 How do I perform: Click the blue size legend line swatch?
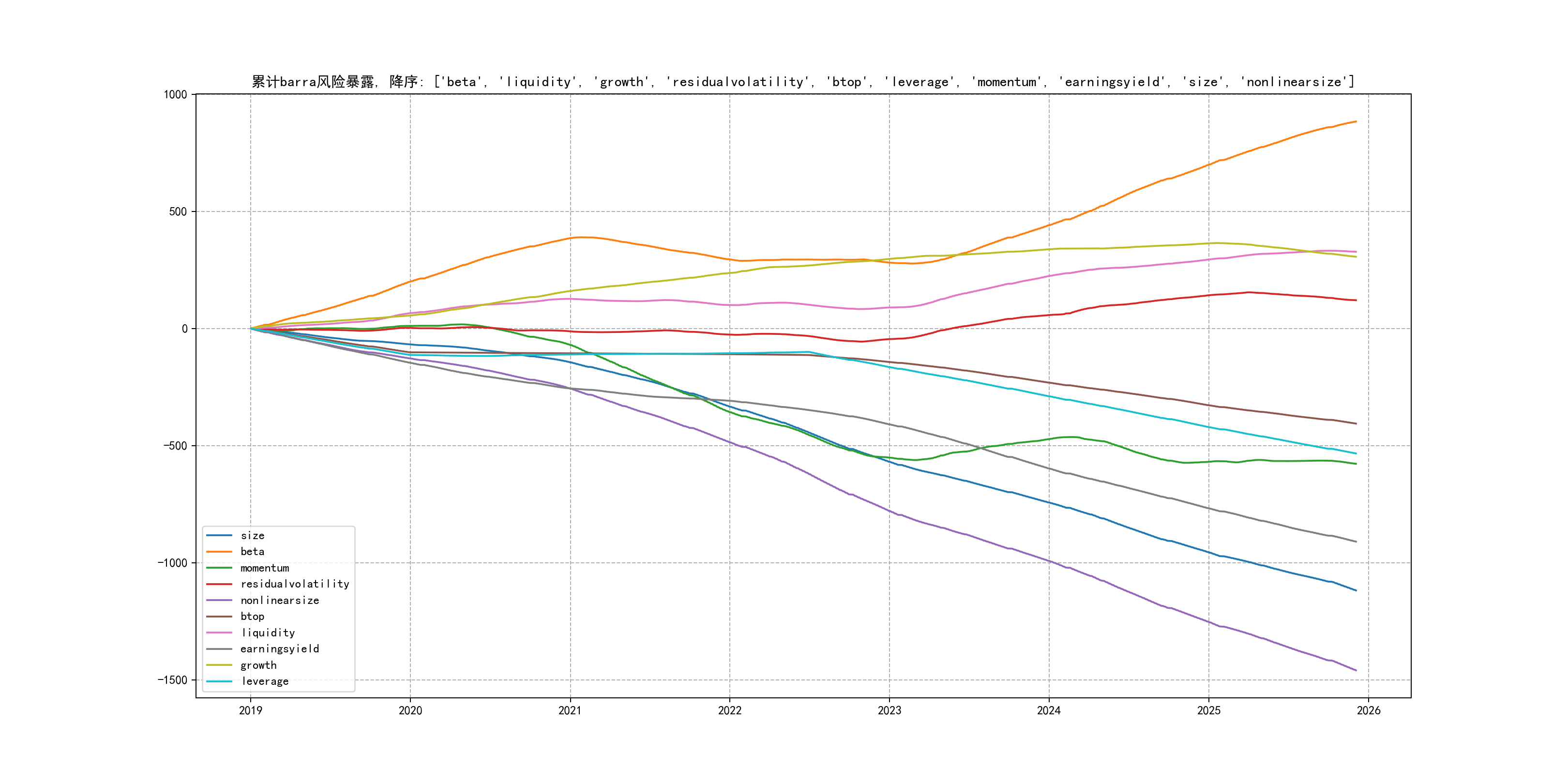(x=219, y=536)
